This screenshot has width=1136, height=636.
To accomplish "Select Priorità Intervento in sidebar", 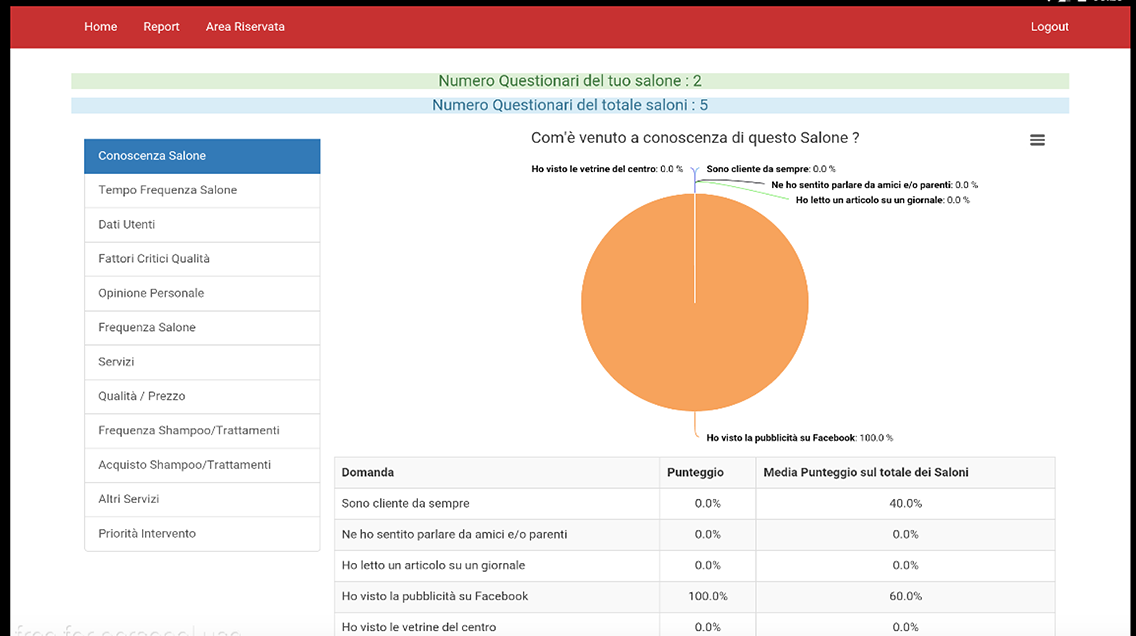I will pyautogui.click(x=202, y=534).
